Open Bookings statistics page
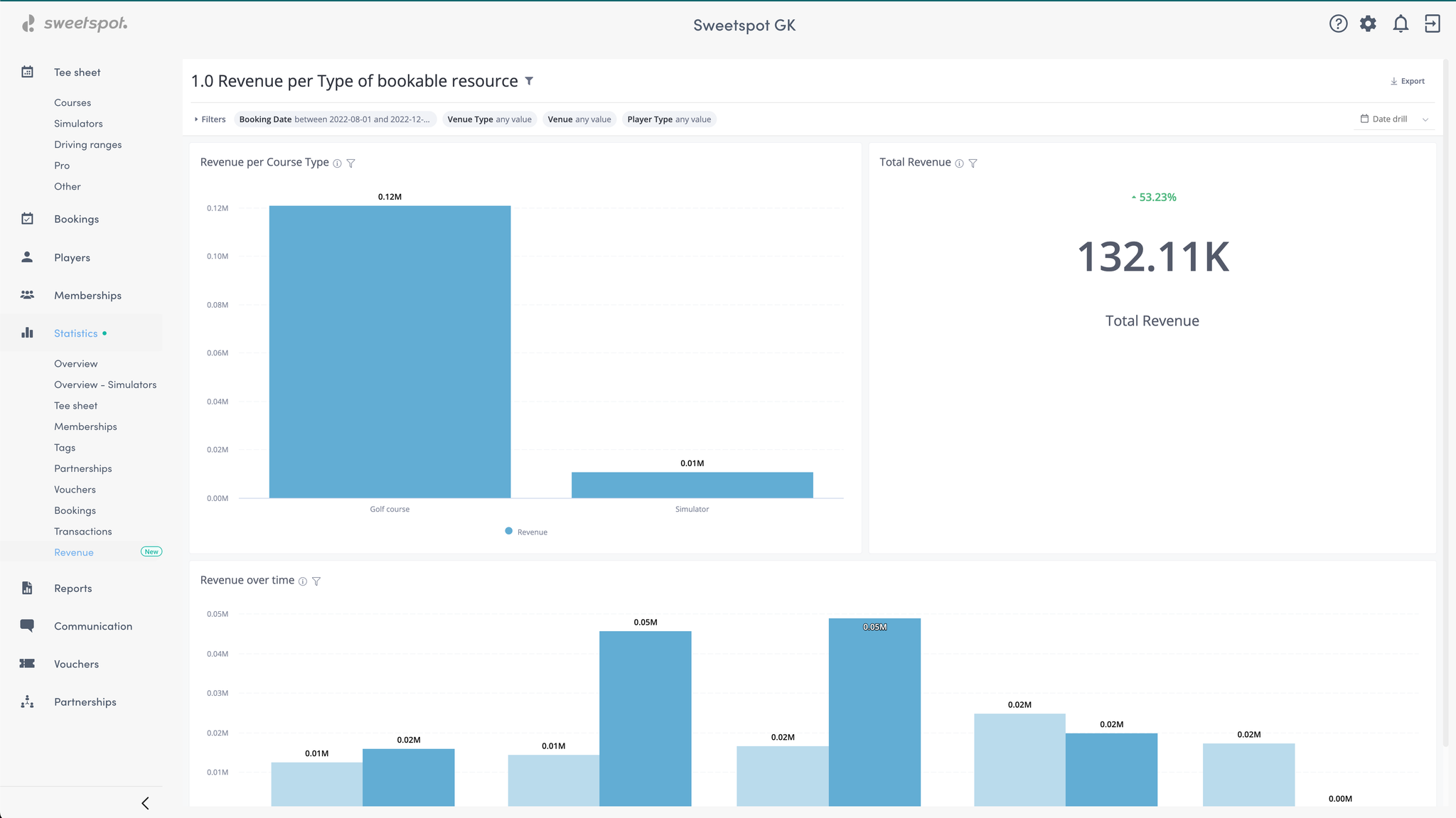1456x818 pixels. 75,510
